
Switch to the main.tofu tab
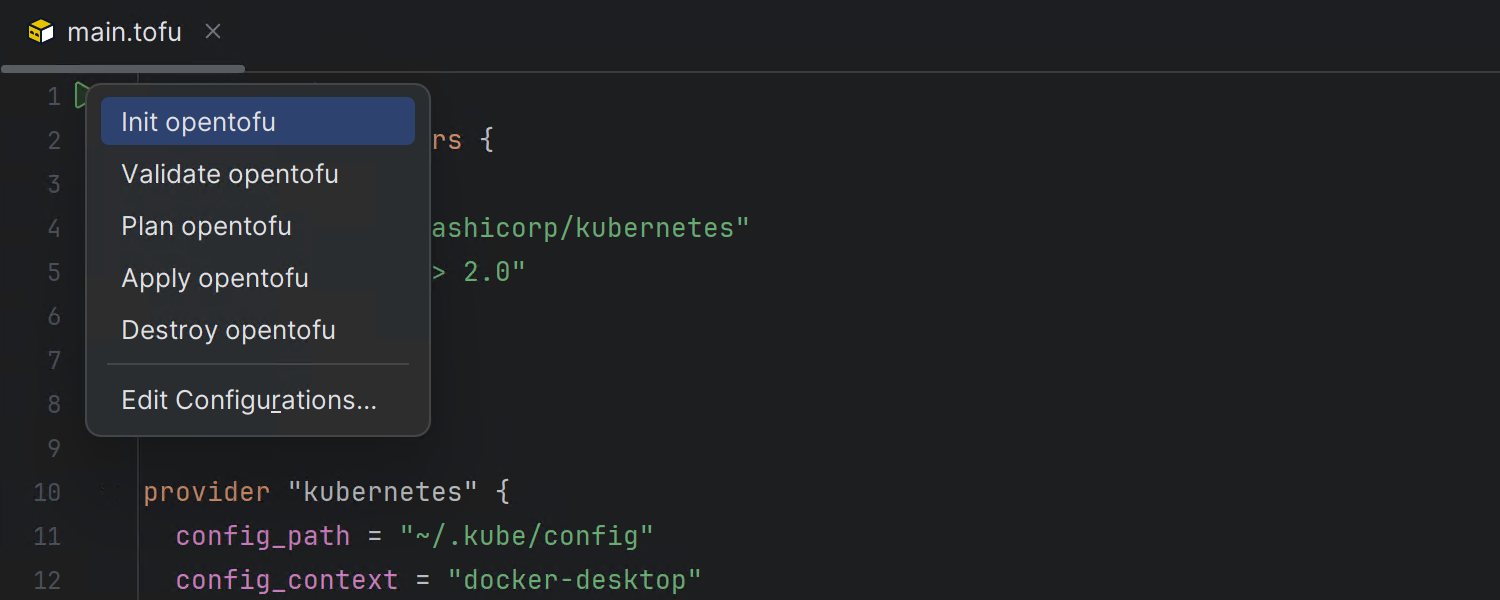pyautogui.click(x=124, y=32)
